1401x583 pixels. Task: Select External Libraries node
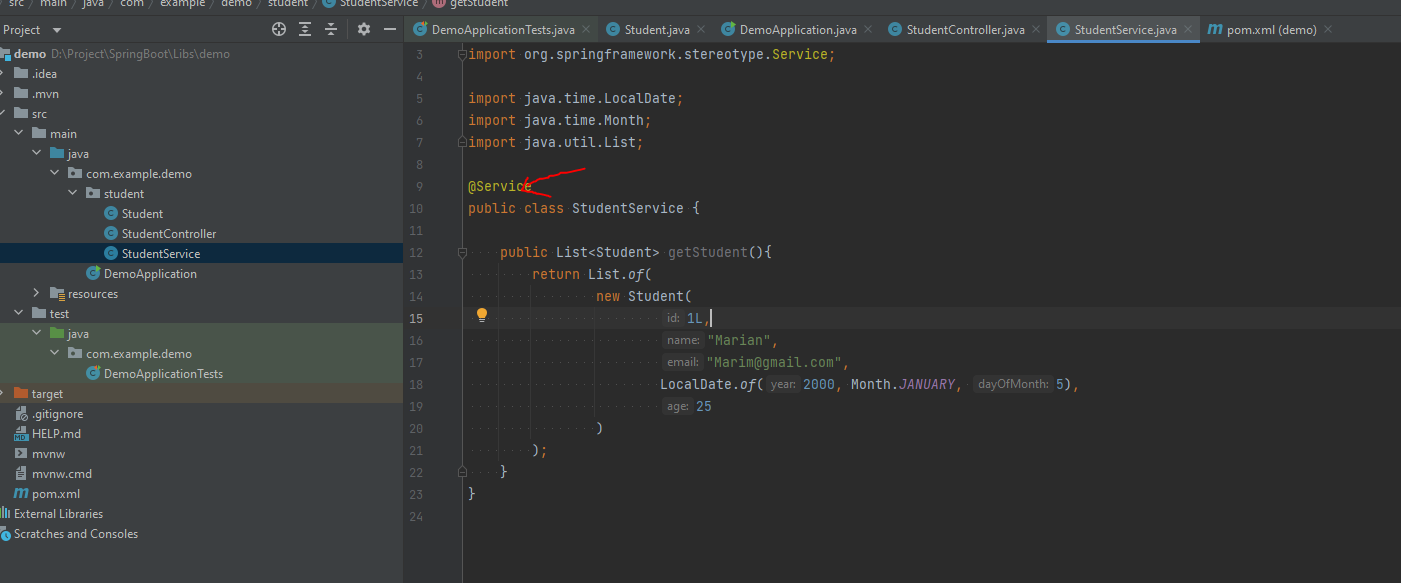pyautogui.click(x=58, y=514)
